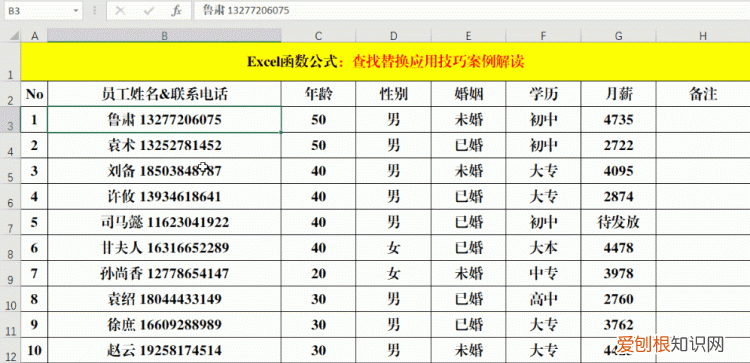The width and height of the screenshot is (750, 363).
Task: Click the 婚姻 header cell
Action: point(468,94)
